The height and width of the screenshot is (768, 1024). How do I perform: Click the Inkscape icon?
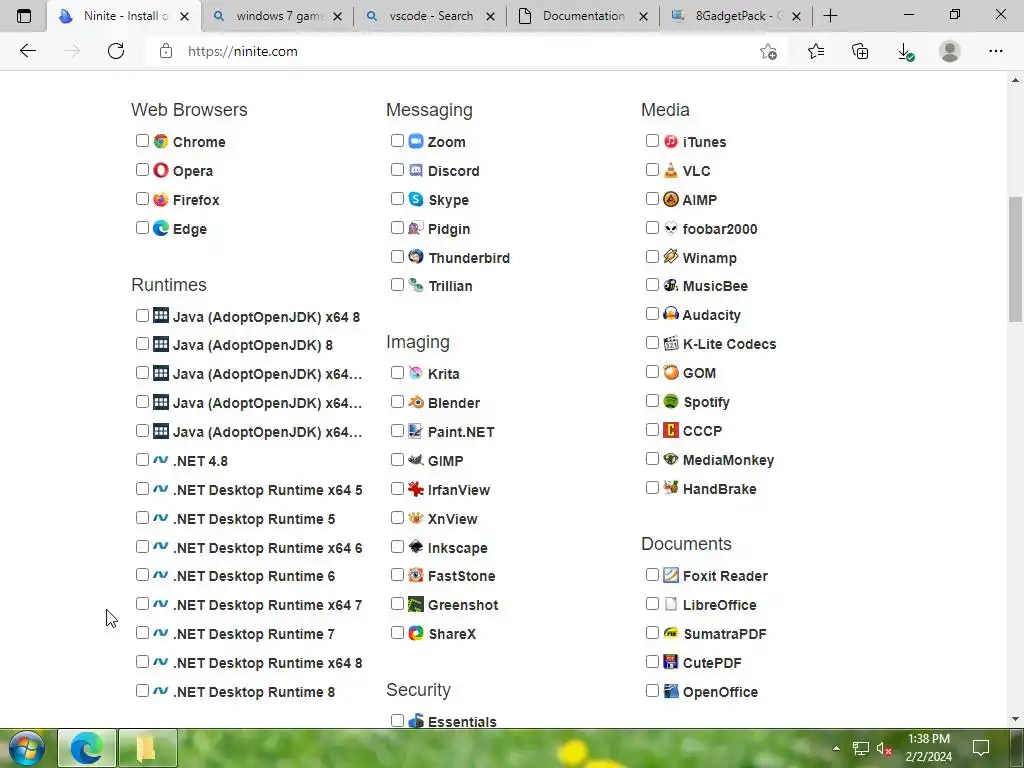(x=416, y=547)
